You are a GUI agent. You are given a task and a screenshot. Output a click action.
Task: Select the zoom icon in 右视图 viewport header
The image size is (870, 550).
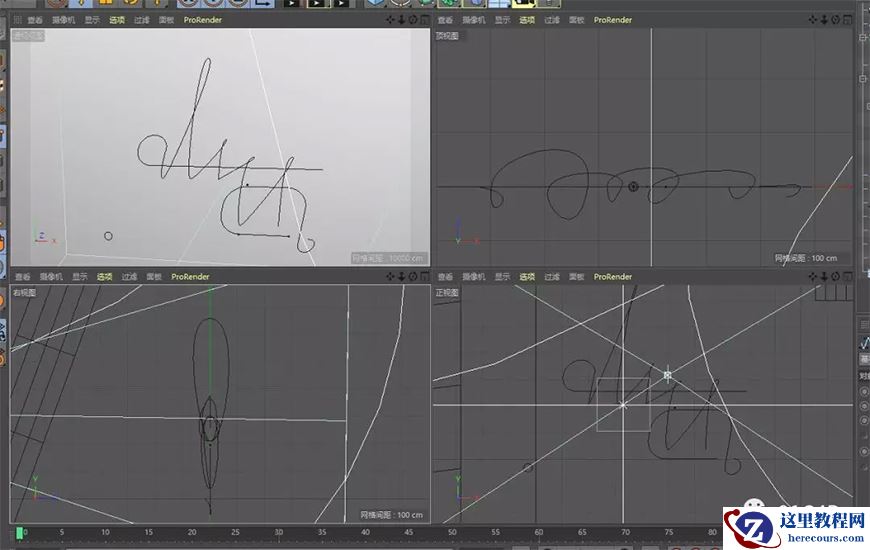401,276
